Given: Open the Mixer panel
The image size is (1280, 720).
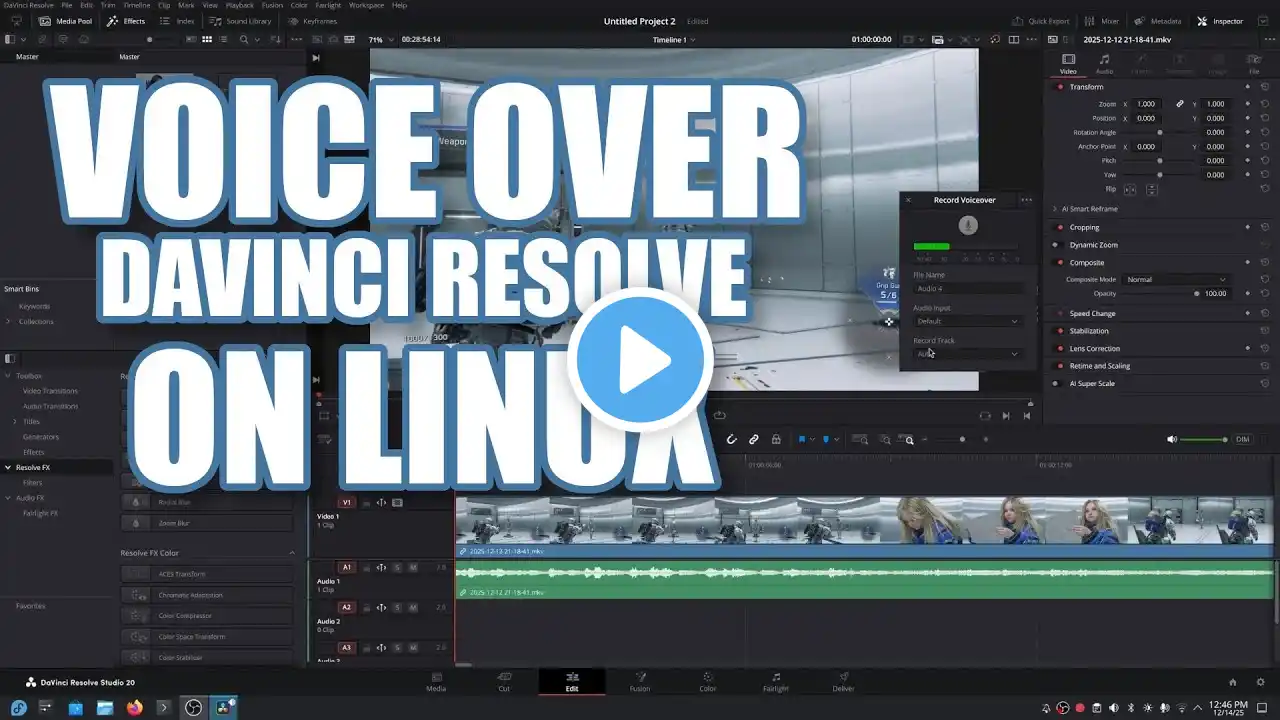Looking at the screenshot, I should [x=1102, y=21].
